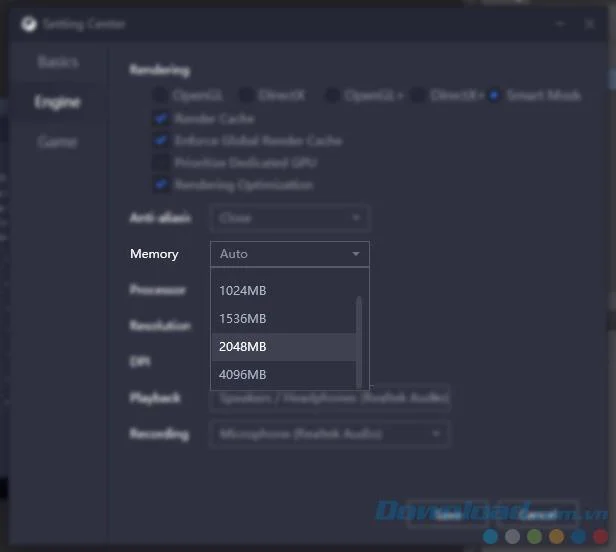The width and height of the screenshot is (616, 552).
Task: Choose the DirectX rendering mode
Action: (x=247, y=95)
